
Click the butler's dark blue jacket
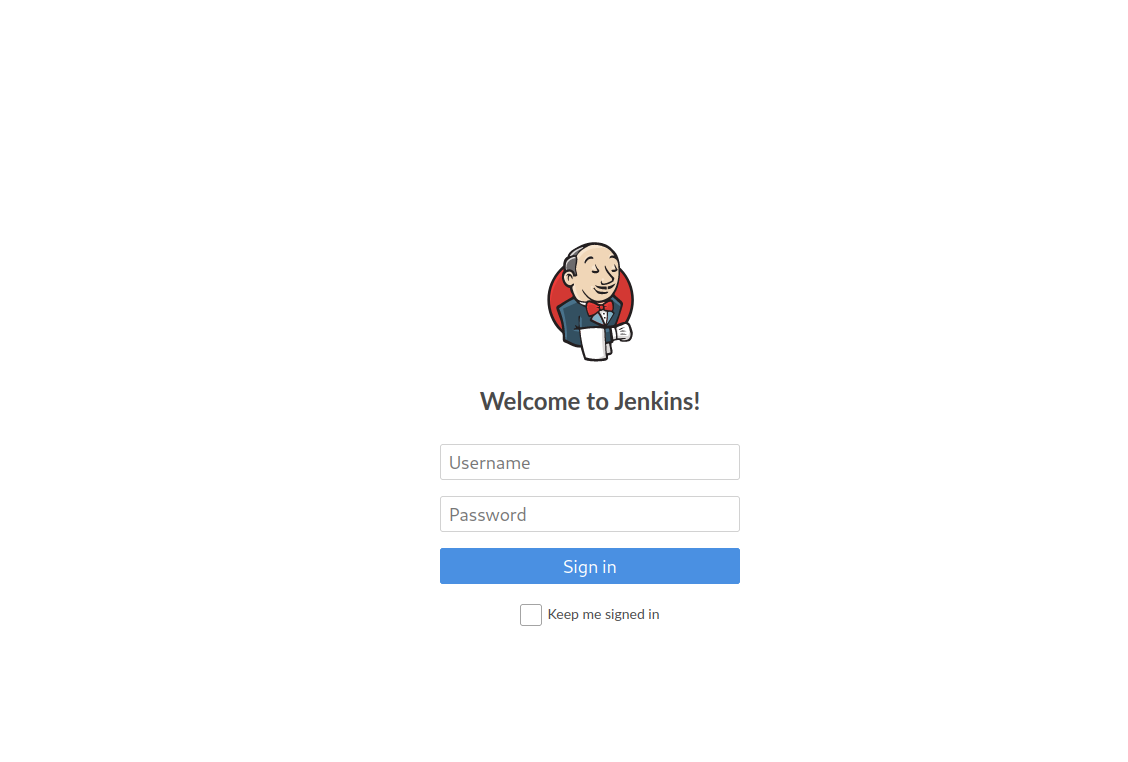574,320
